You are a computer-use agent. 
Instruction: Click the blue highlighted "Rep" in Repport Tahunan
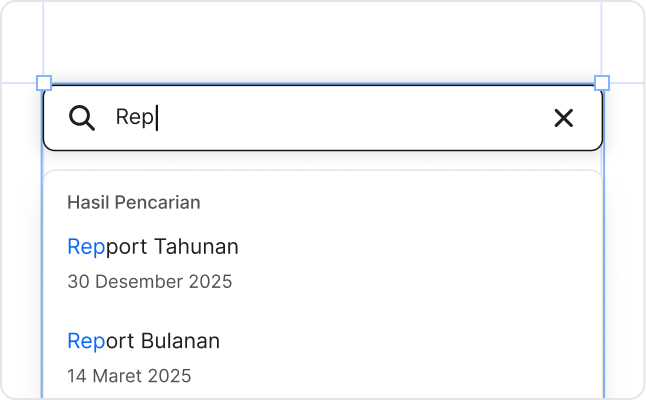click(x=85, y=246)
